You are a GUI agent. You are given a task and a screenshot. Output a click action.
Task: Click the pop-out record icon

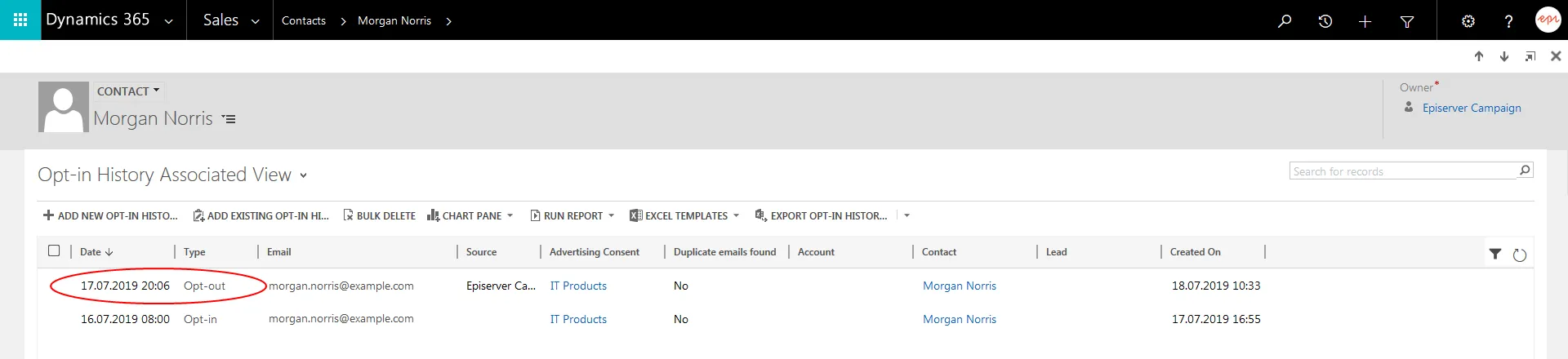(1530, 56)
